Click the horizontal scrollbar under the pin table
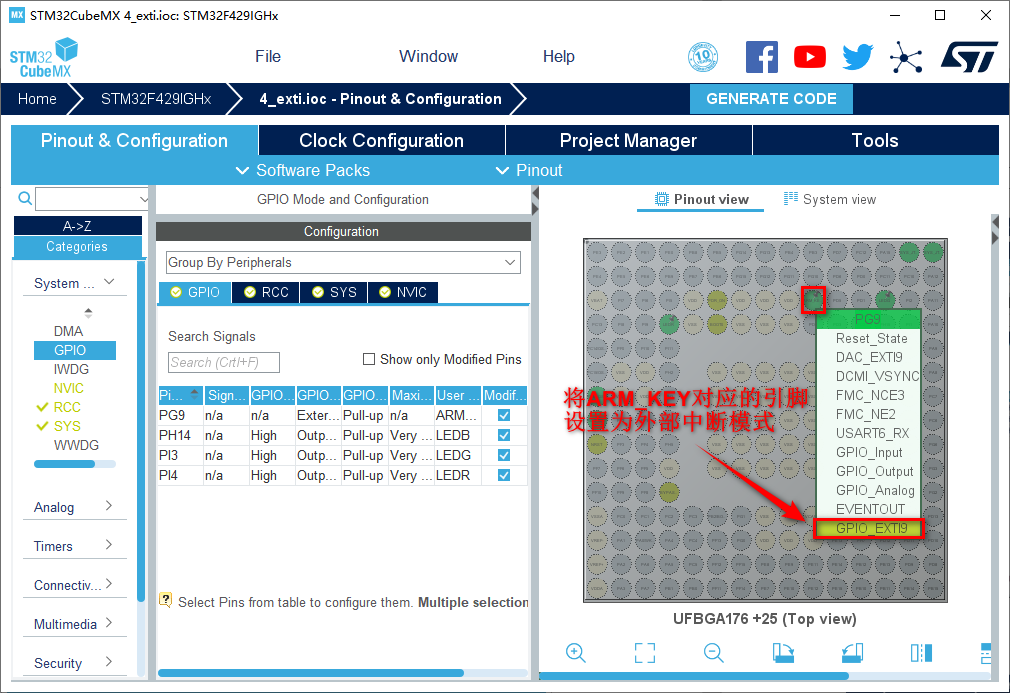 coord(310,673)
